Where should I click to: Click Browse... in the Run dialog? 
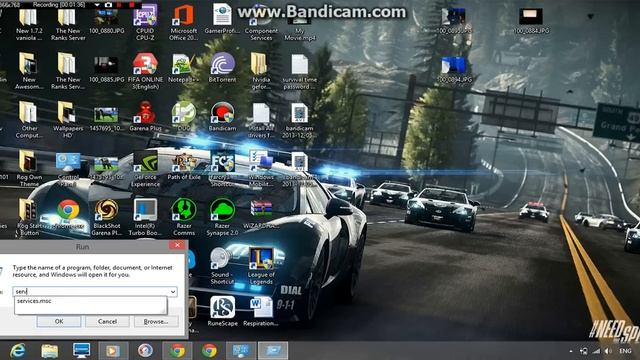[156, 322]
